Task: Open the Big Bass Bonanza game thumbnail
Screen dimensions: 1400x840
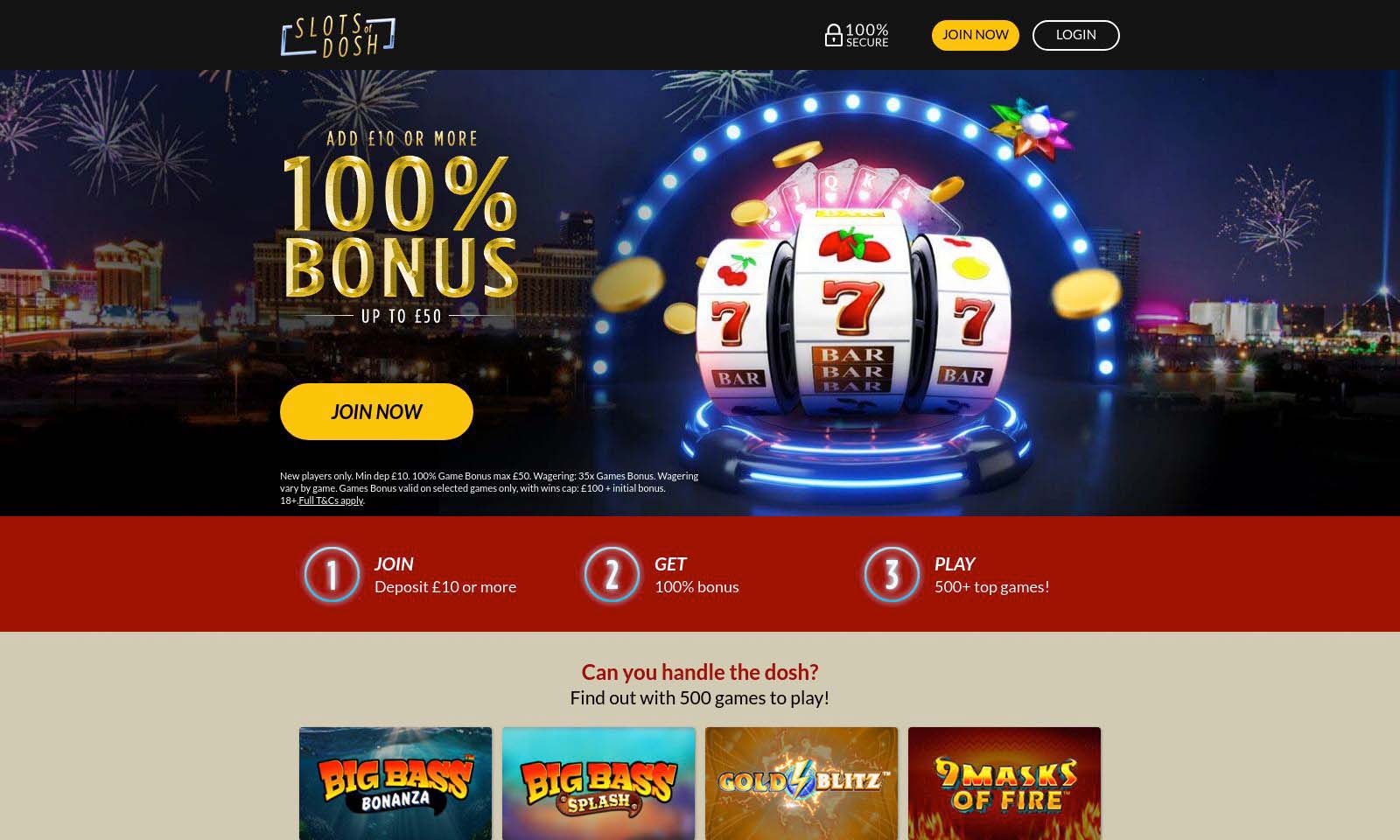Action: click(395, 783)
